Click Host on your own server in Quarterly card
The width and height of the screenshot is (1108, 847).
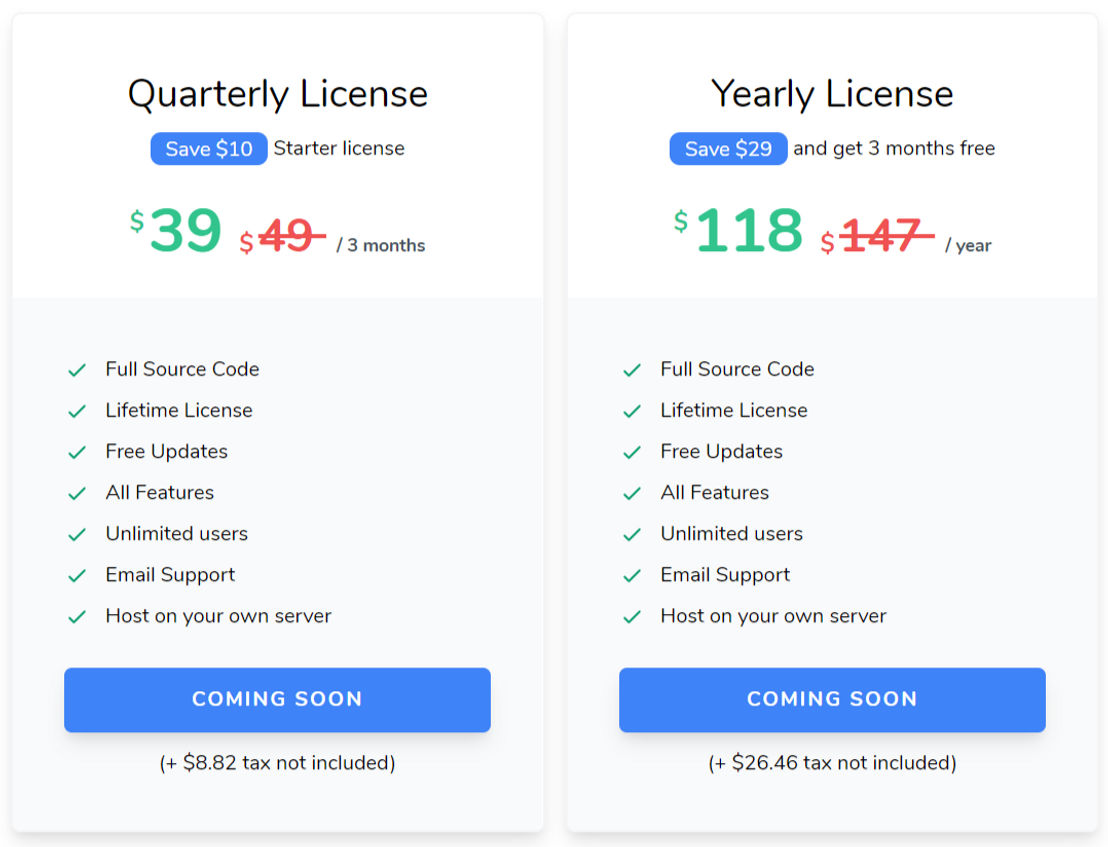point(218,616)
